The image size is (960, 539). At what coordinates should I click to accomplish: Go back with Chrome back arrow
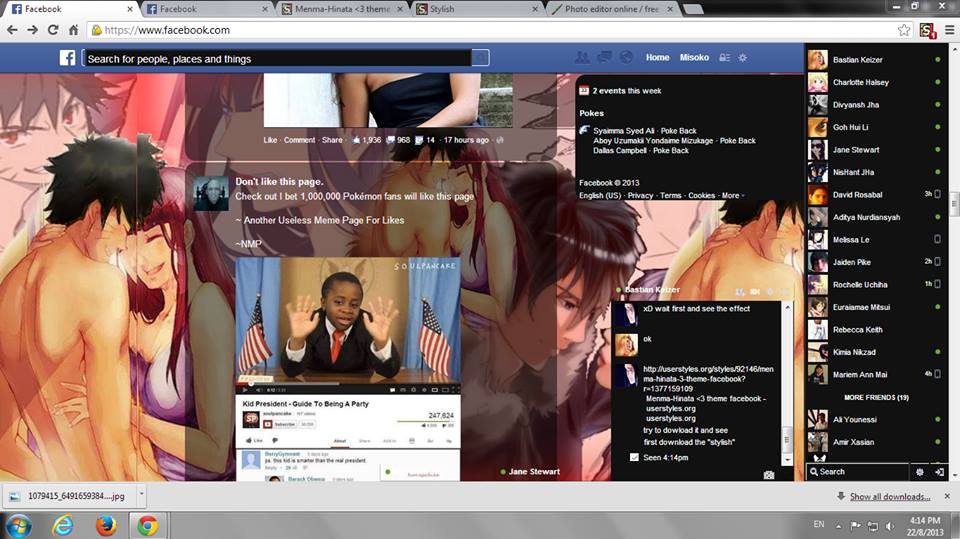[x=12, y=29]
